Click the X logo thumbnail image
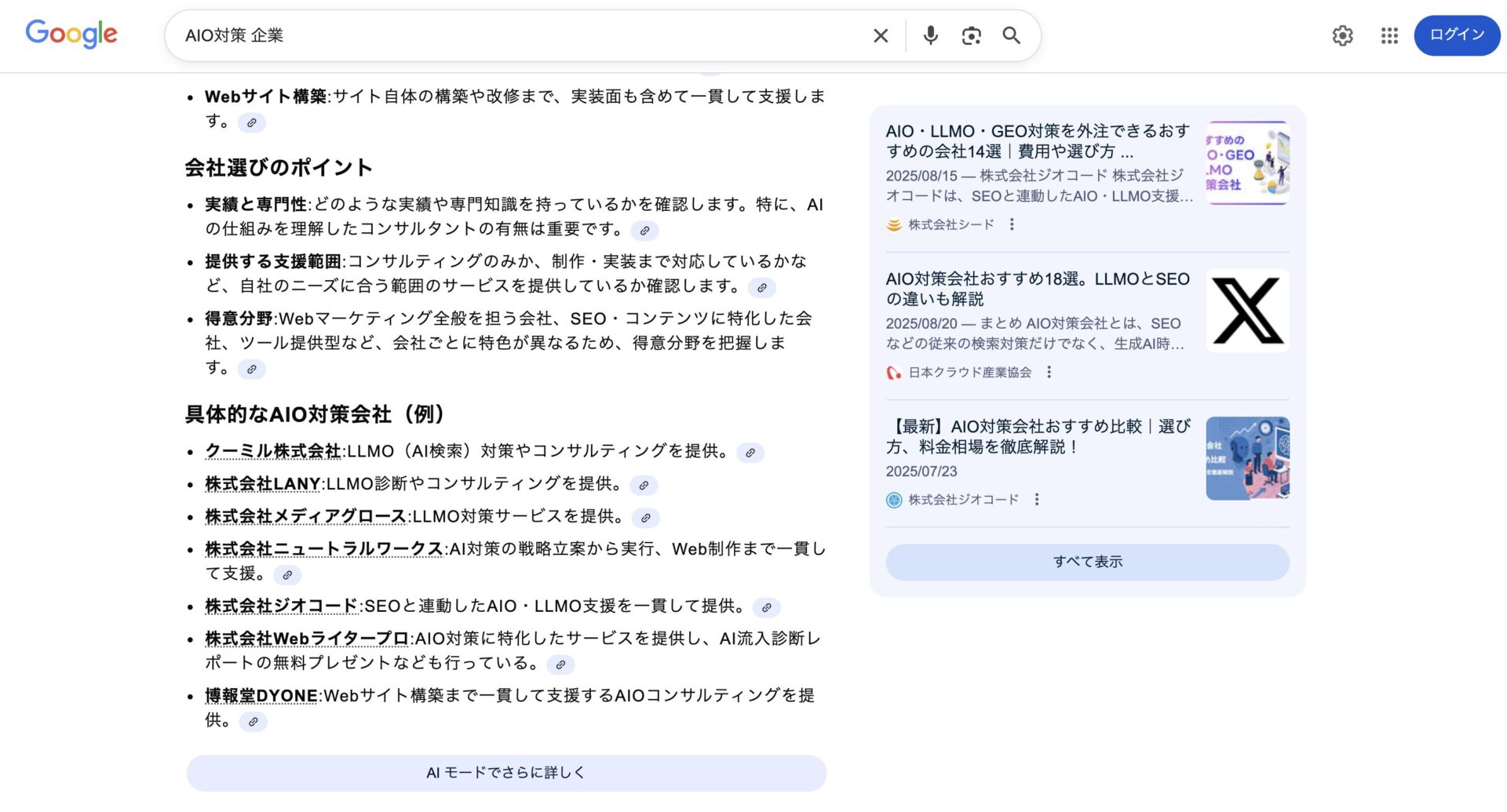This screenshot has height=812, width=1507. (1247, 311)
